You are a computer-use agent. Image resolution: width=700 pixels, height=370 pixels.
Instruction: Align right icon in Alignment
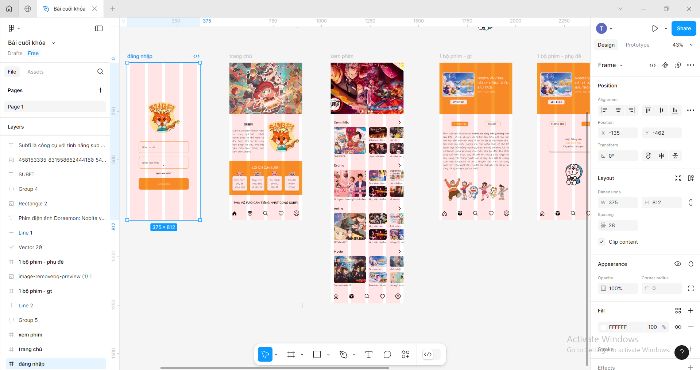coord(631,110)
